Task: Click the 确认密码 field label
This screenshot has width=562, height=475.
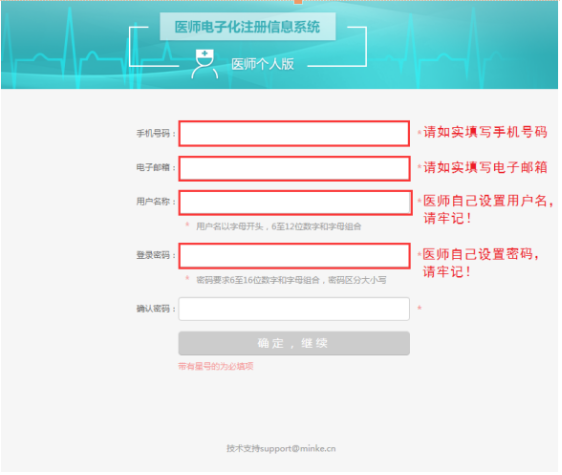Action: [x=153, y=308]
